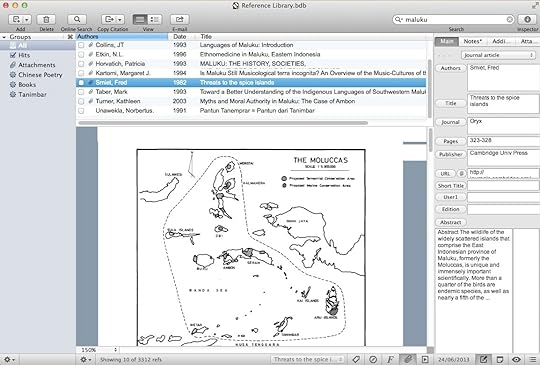Click the tag label icon in bottom bar

pyautogui.click(x=356, y=359)
